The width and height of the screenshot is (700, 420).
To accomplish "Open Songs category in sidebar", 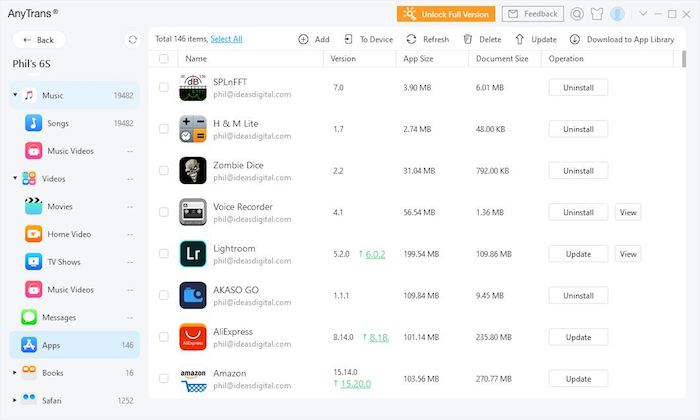I will coord(75,123).
